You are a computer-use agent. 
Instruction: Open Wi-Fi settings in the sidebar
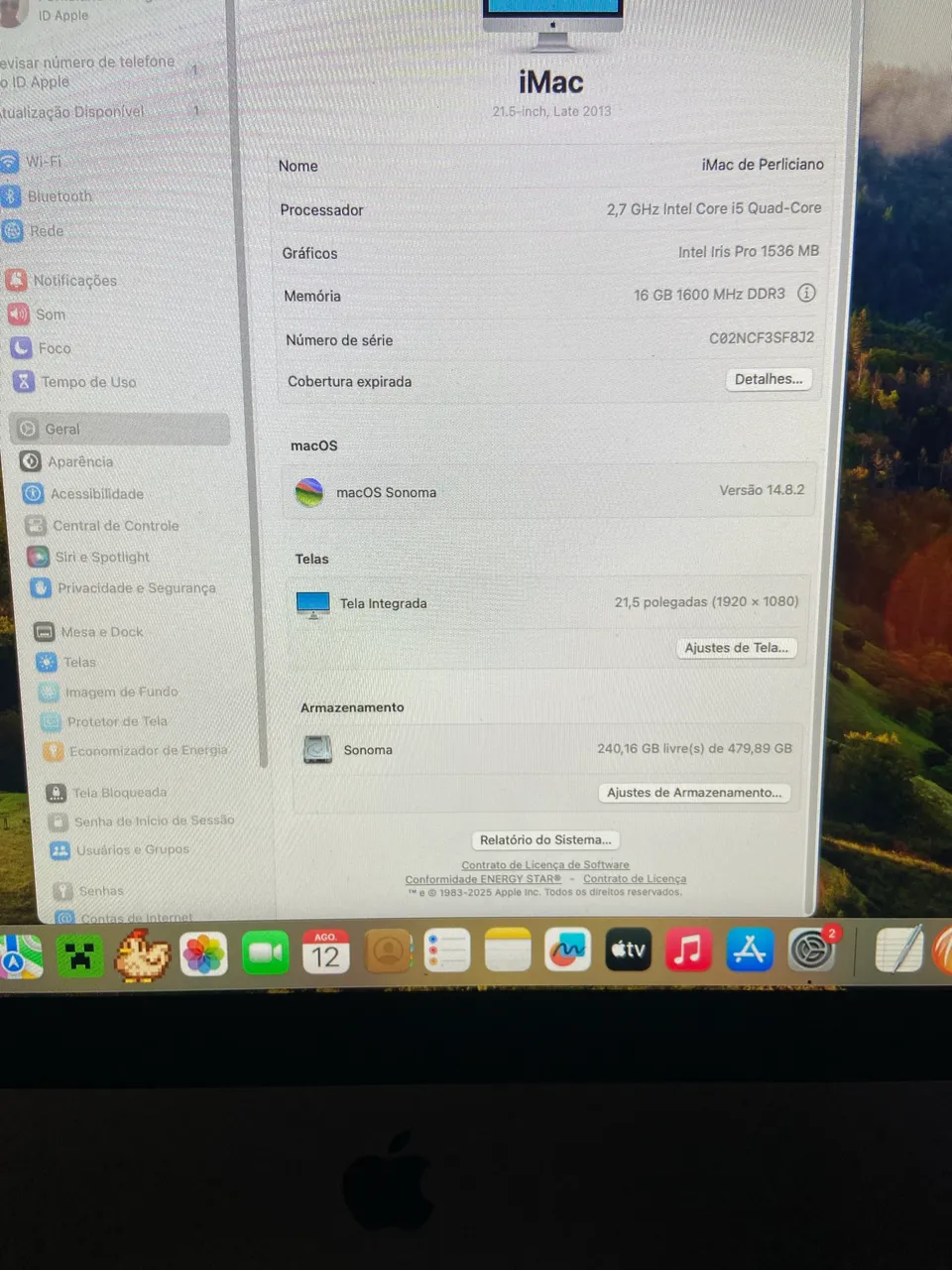(32, 161)
